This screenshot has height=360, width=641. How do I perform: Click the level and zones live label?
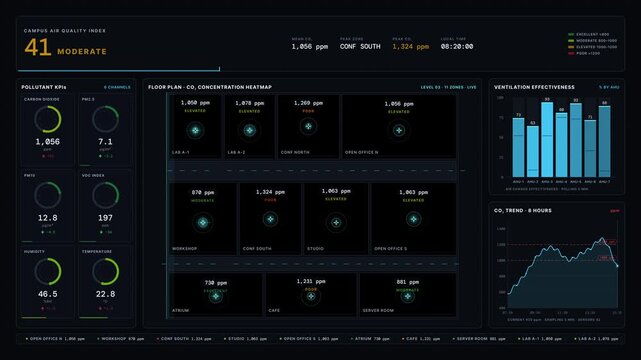(x=448, y=87)
